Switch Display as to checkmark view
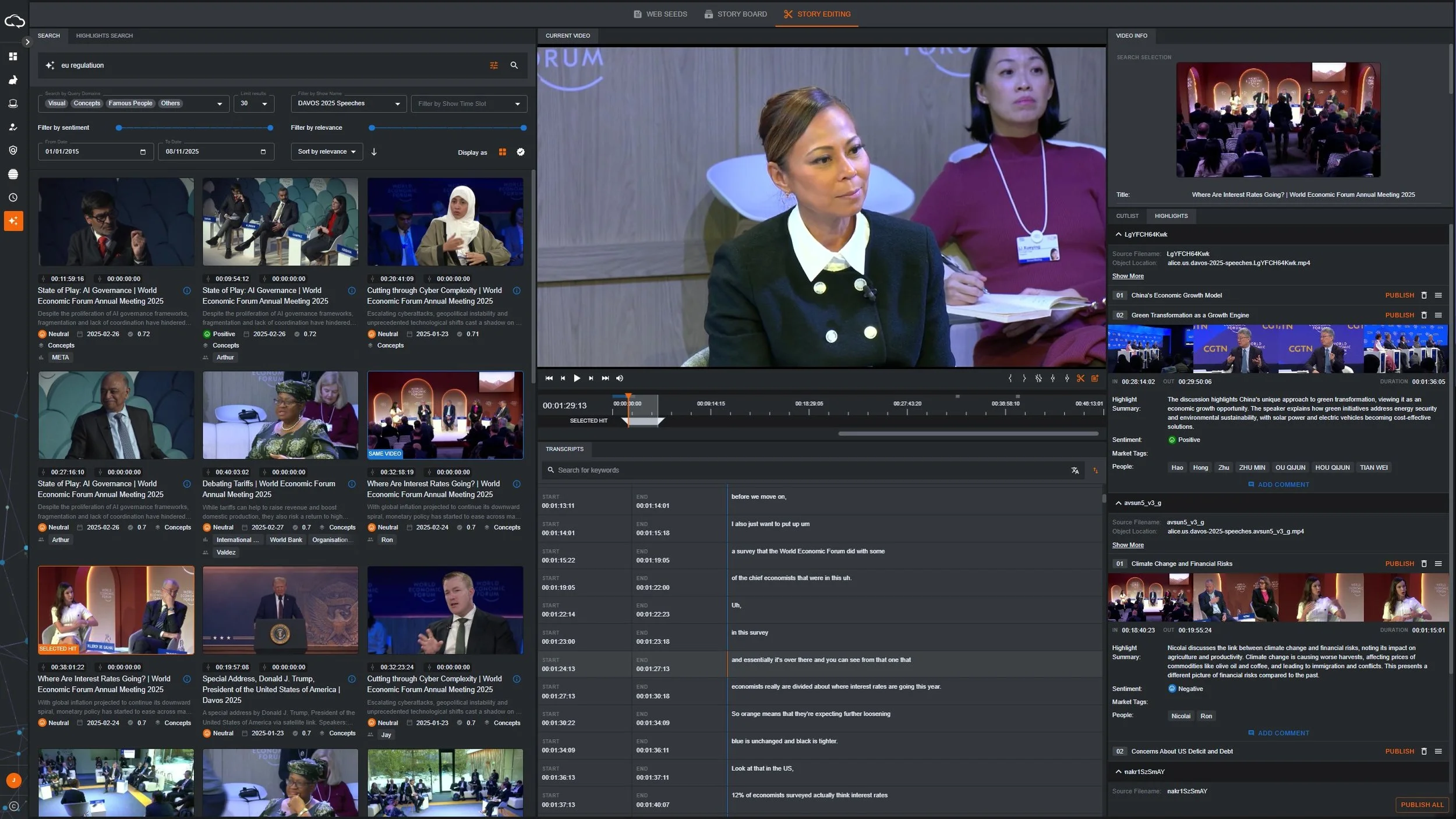 (520, 151)
